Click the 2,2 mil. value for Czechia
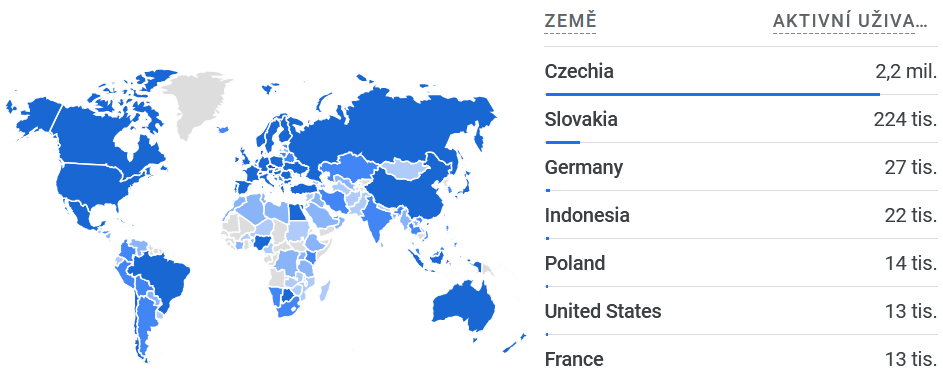943x372 pixels. pyautogui.click(x=906, y=72)
